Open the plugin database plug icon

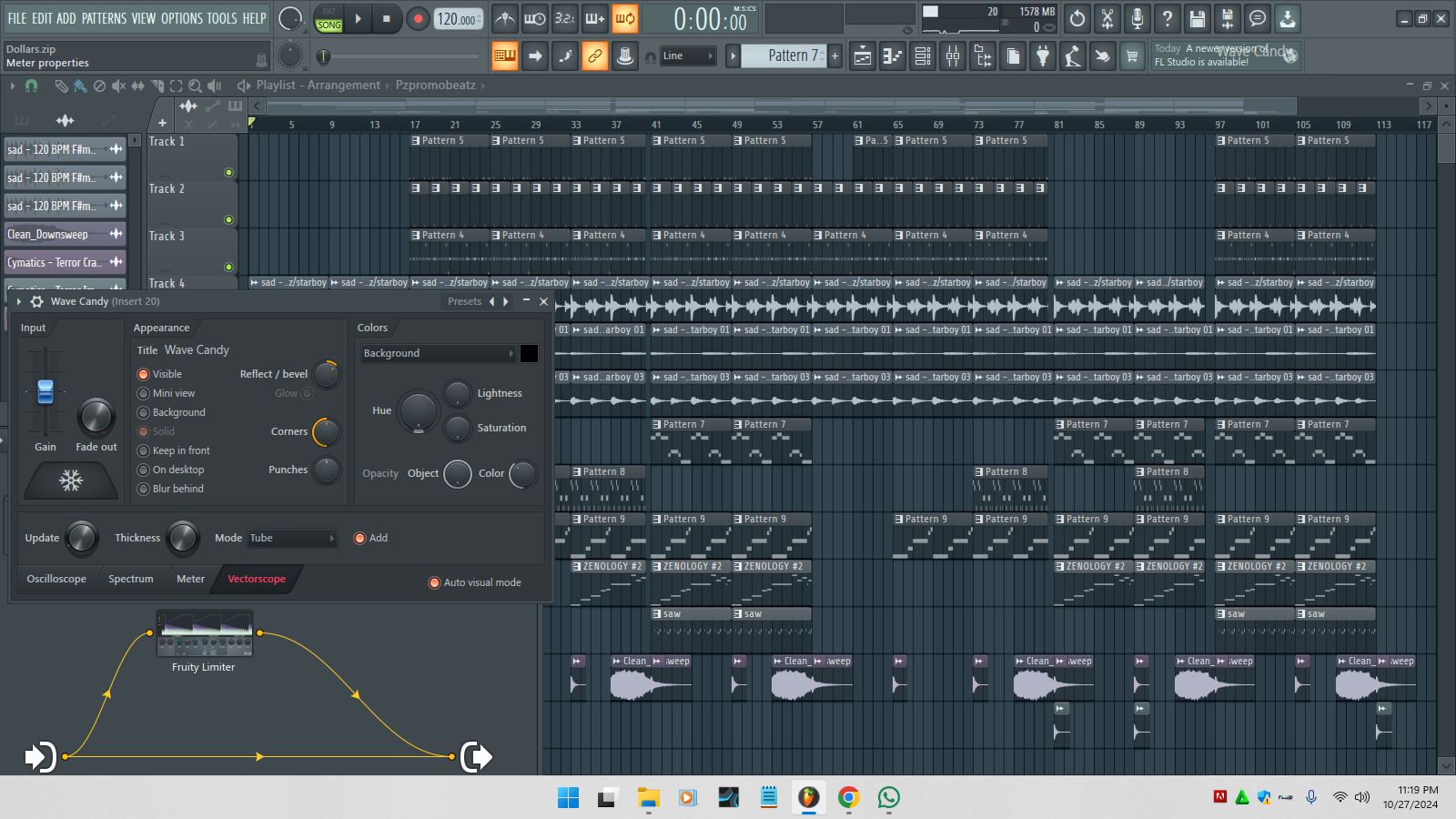(x=1043, y=56)
